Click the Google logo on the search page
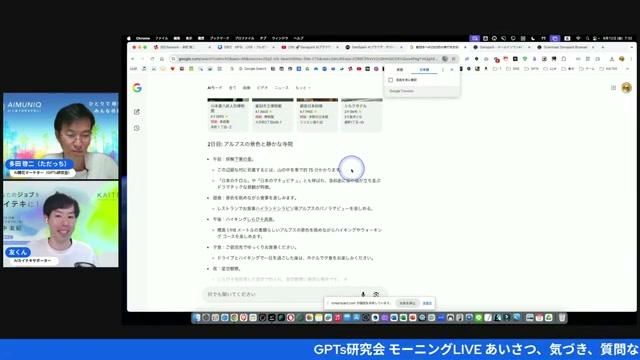Image resolution: width=640 pixels, height=360 pixels. click(x=137, y=88)
